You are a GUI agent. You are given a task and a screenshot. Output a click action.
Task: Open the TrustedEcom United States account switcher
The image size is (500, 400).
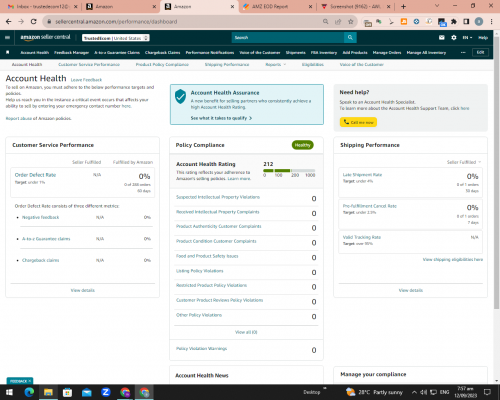[x=116, y=38]
